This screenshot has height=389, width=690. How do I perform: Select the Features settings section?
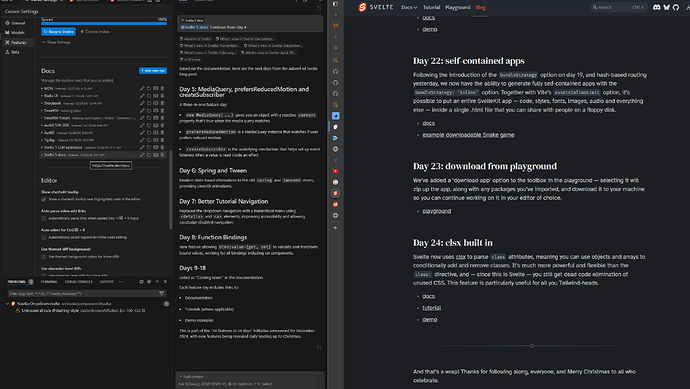click(18, 42)
